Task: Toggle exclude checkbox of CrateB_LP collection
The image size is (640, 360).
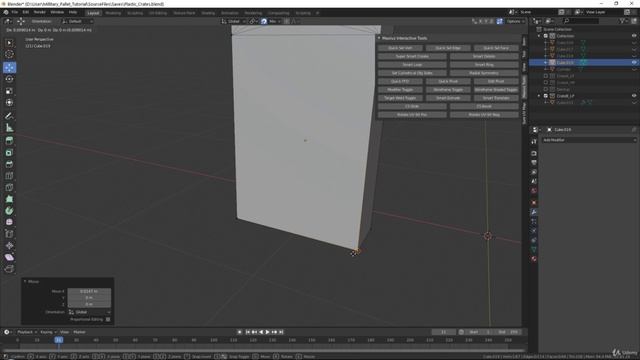Action: tap(546, 96)
